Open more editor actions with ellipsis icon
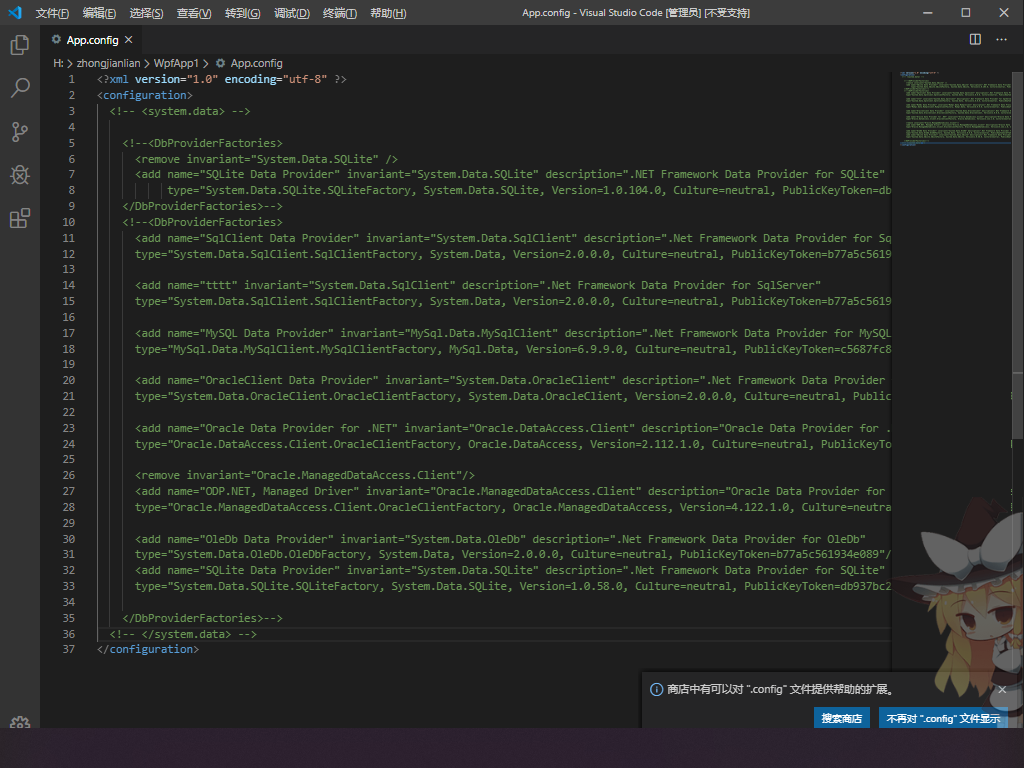Screen dimensions: 1024x768 [1001, 37]
